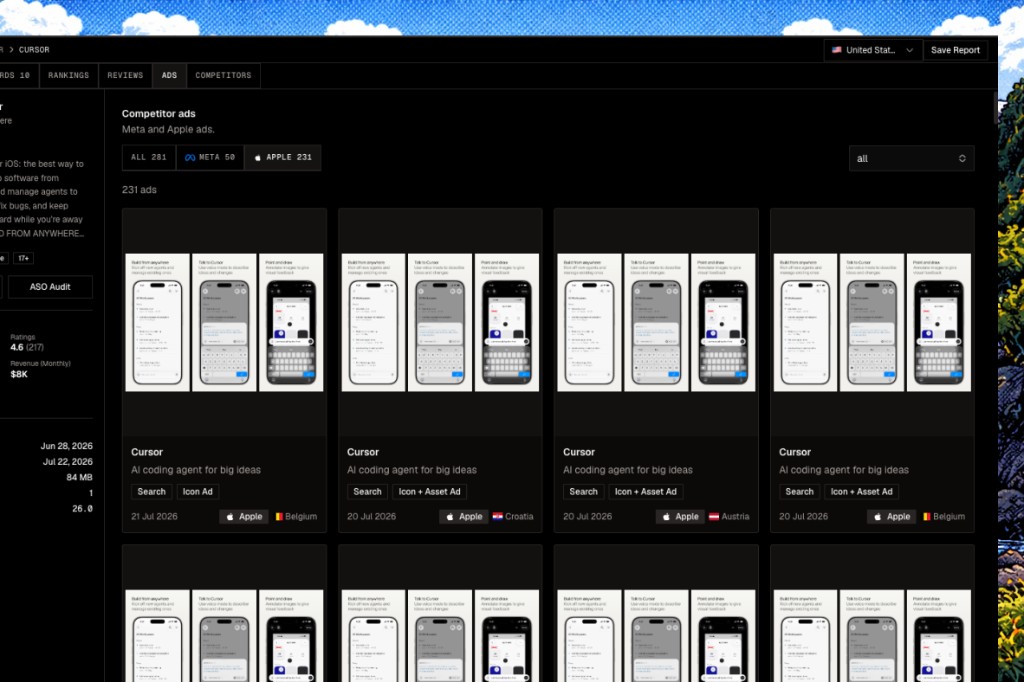Image resolution: width=1024 pixels, height=682 pixels.
Task: Click the Apple logo on the Croatia ad badge
Action: pos(450,517)
